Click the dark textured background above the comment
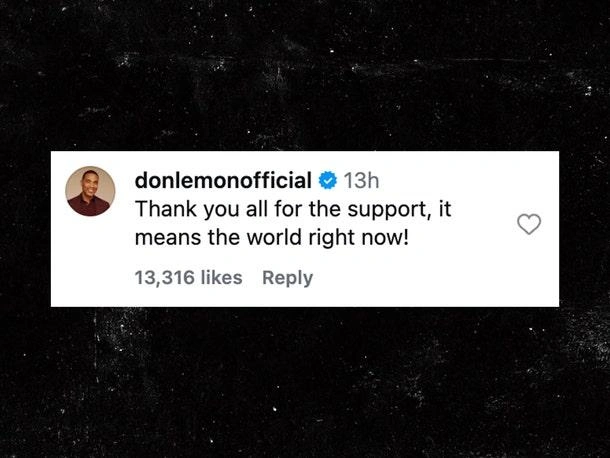Screen dimensions: 610x458 305,74
